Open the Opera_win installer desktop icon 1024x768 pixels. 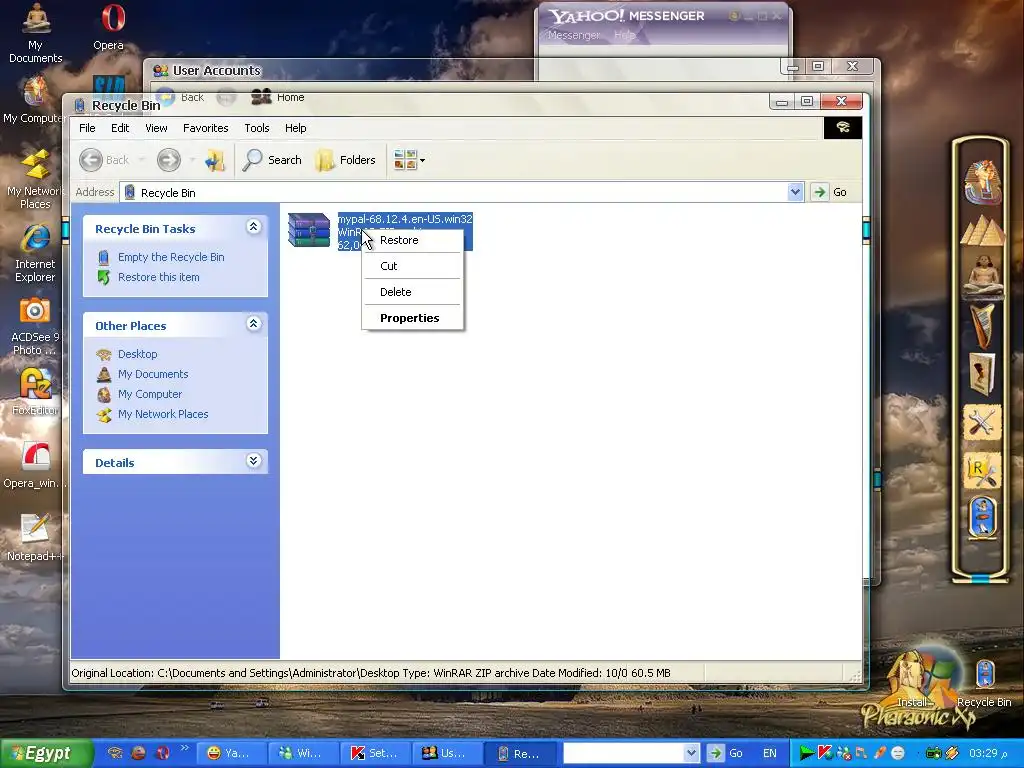coord(33,465)
